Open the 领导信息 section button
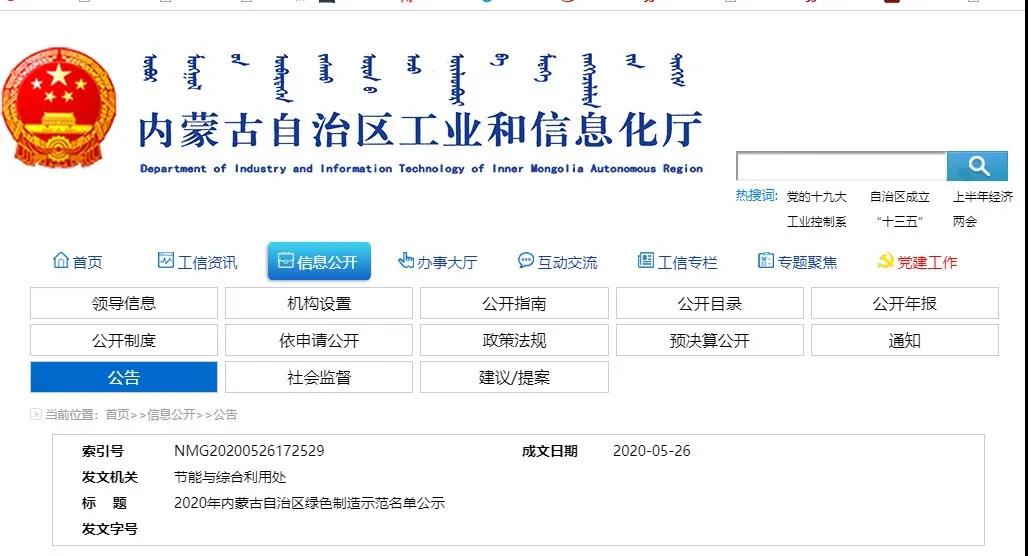Viewport: 1028px width, 556px height. [124, 304]
